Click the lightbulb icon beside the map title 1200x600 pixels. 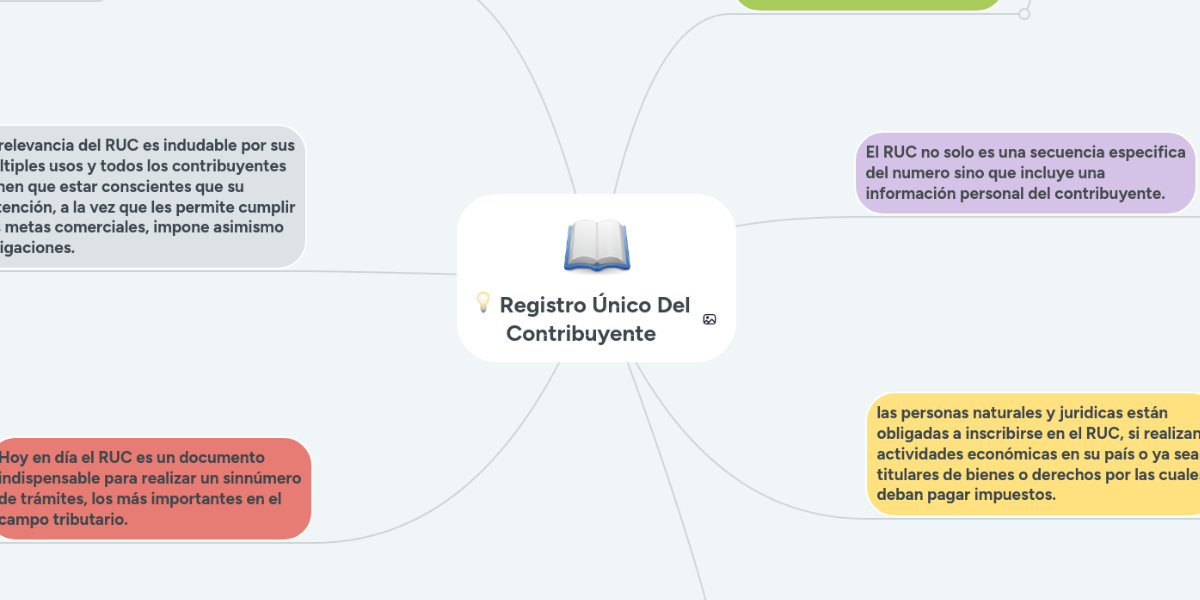click(x=482, y=302)
